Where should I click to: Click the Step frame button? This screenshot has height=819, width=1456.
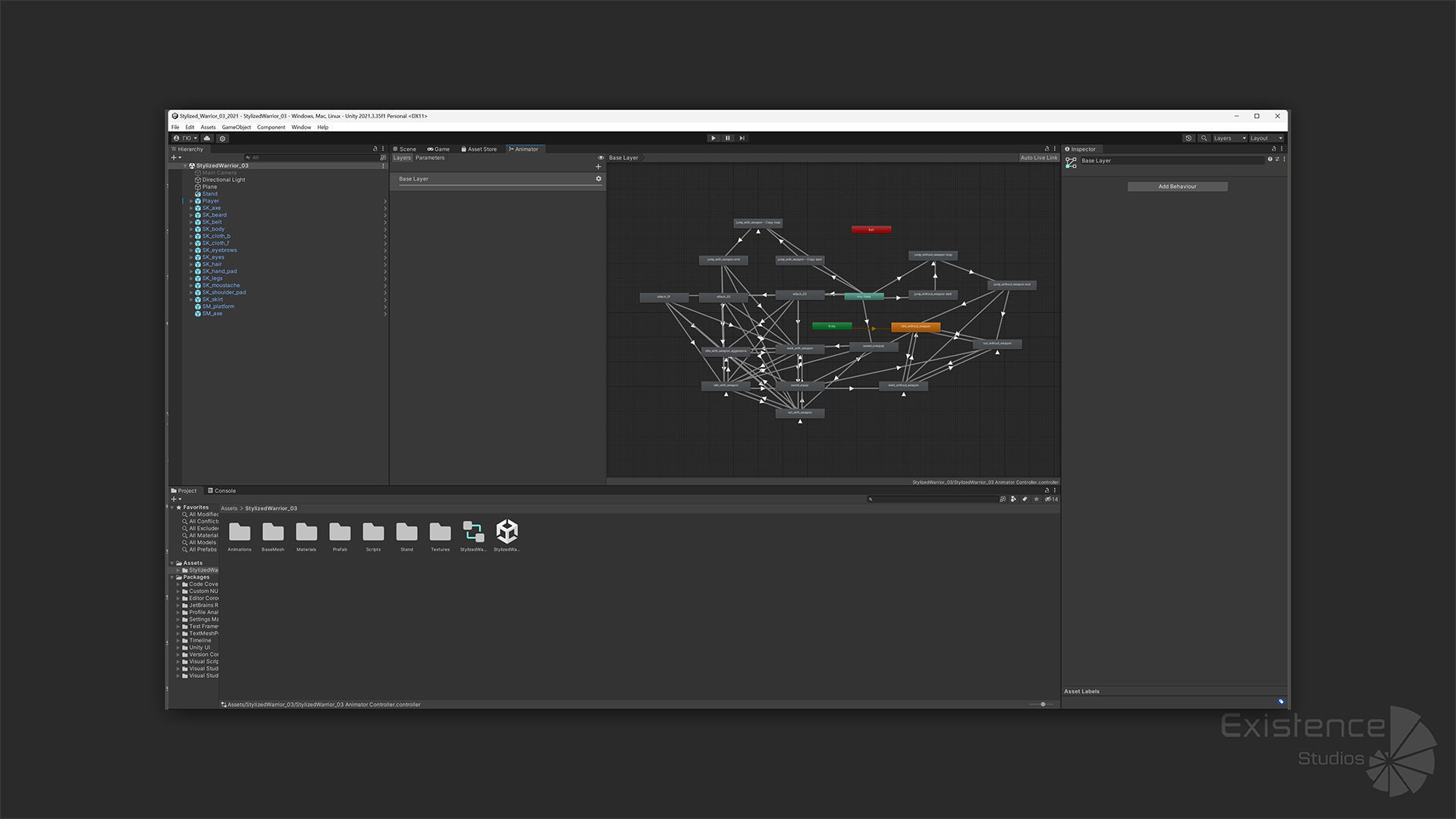pos(742,138)
